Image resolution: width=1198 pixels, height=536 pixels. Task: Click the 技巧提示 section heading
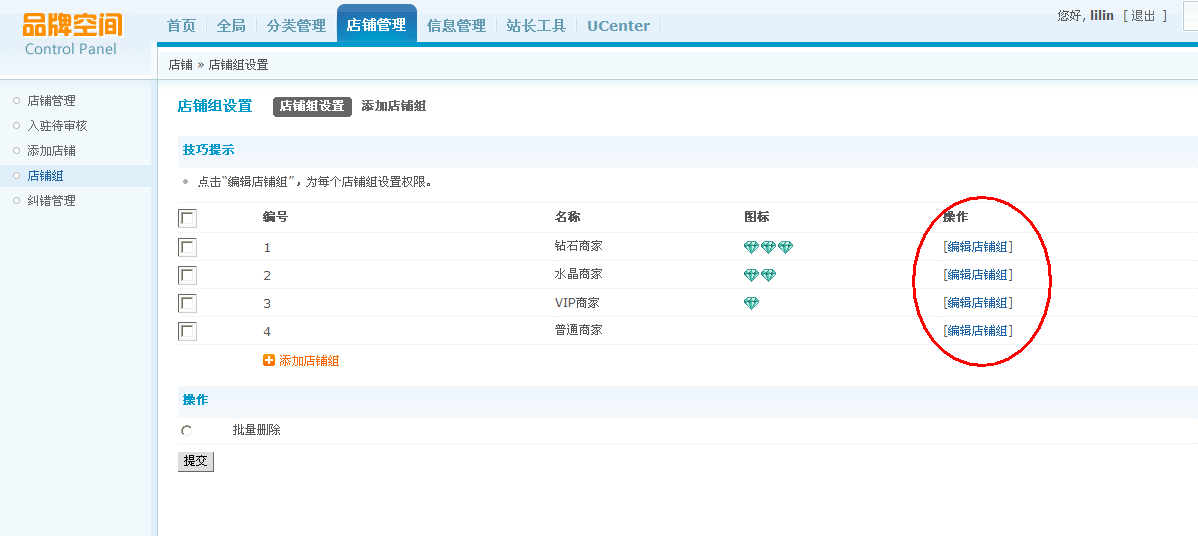coord(209,150)
